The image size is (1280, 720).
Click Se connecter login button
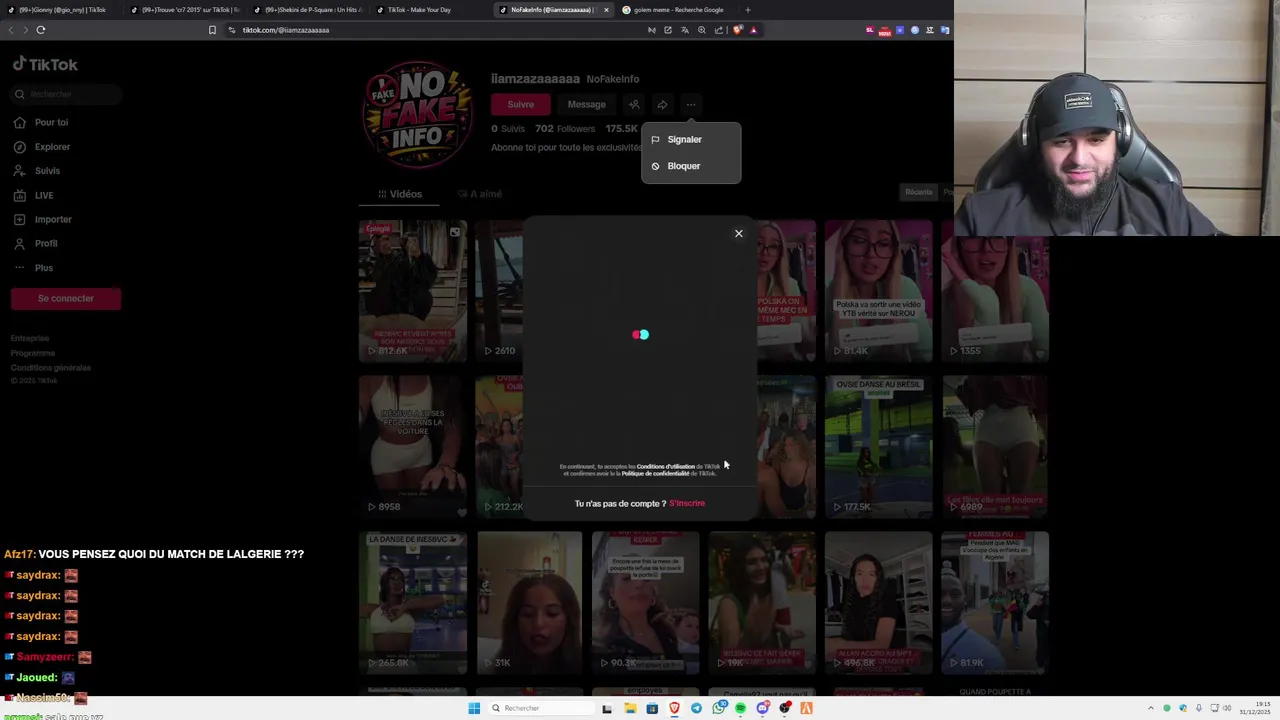click(66, 298)
